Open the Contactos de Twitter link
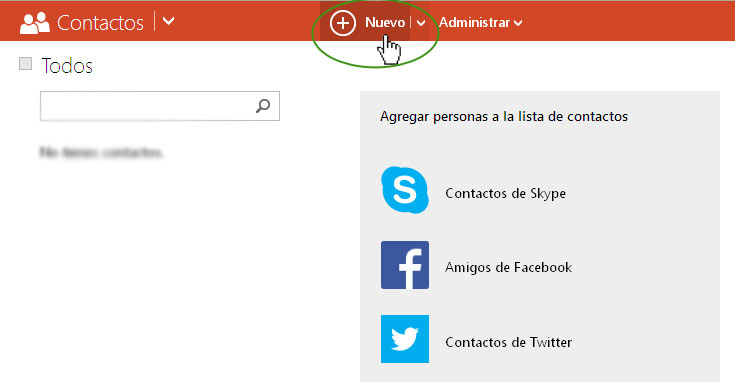This screenshot has height=382, width=735. [x=509, y=342]
